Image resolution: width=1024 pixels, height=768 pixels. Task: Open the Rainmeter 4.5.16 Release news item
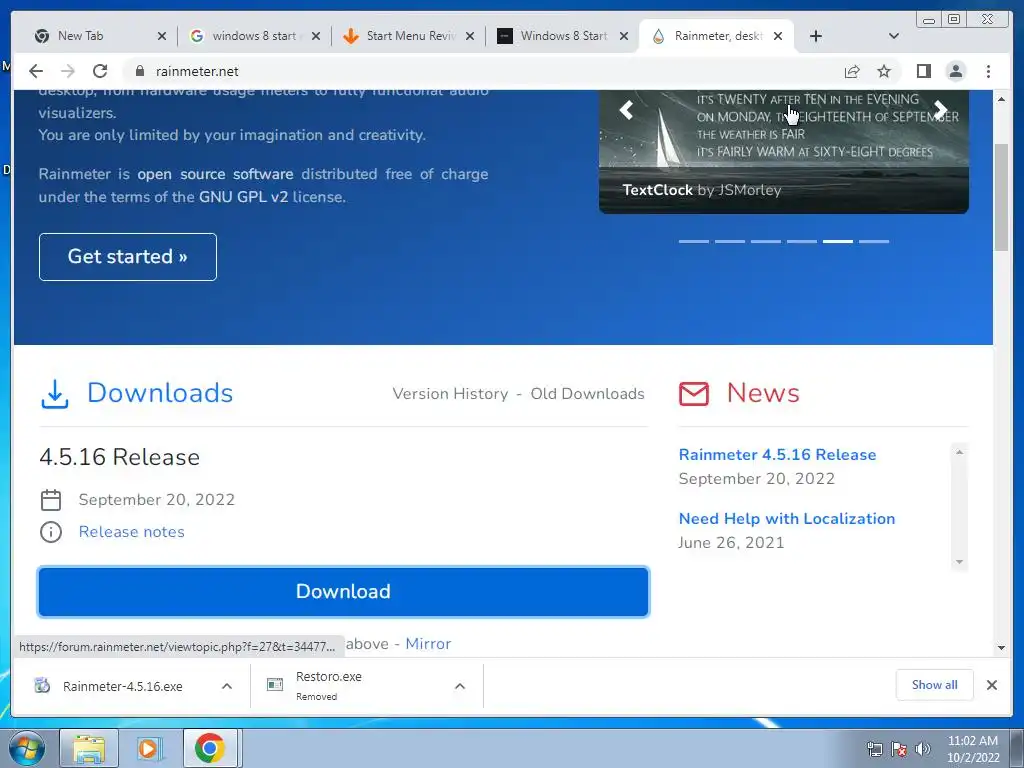click(x=777, y=455)
